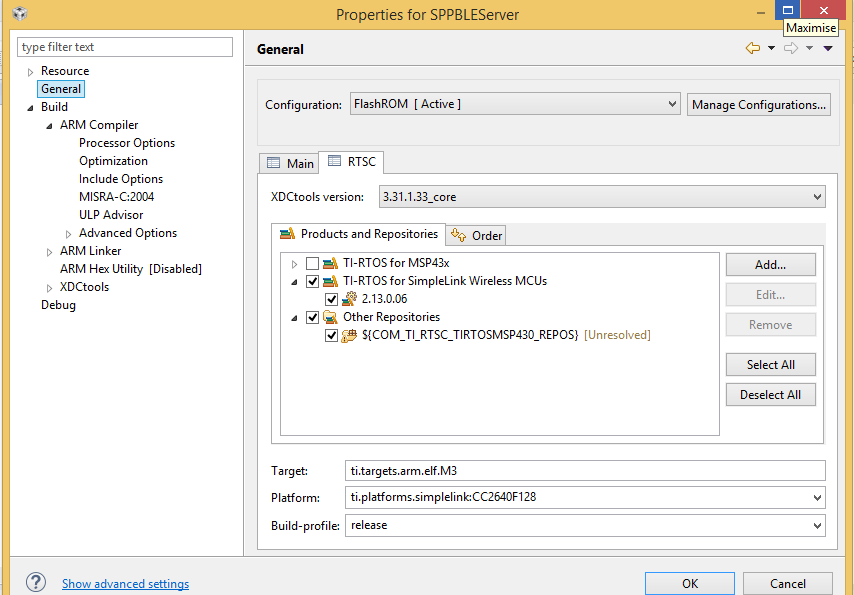Screen dimensions: 854x595
Task: Expand the TI-RTOS for MSP43x entry
Action: (295, 264)
